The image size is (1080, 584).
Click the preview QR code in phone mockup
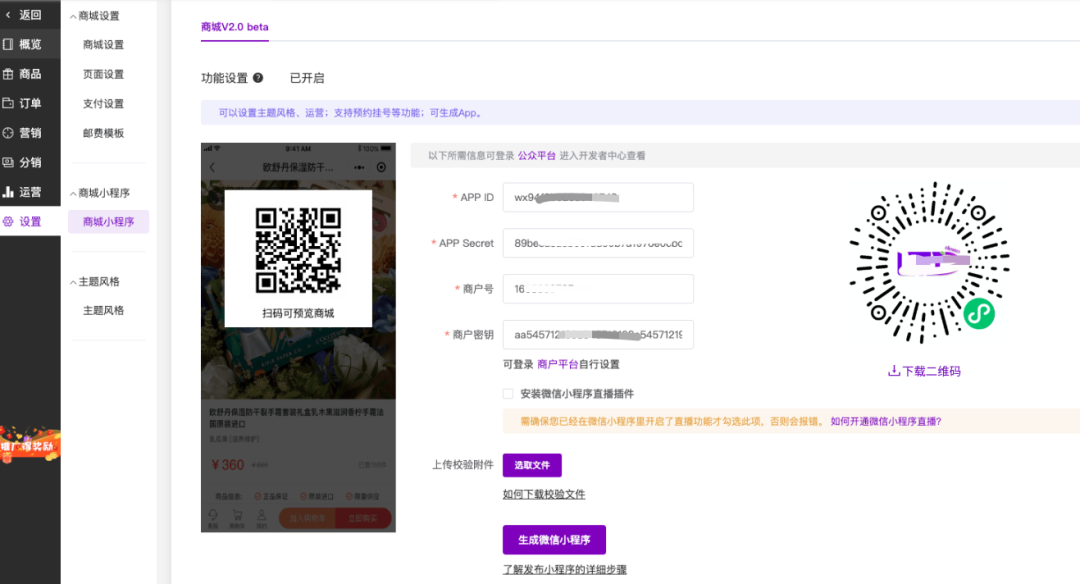click(298, 250)
